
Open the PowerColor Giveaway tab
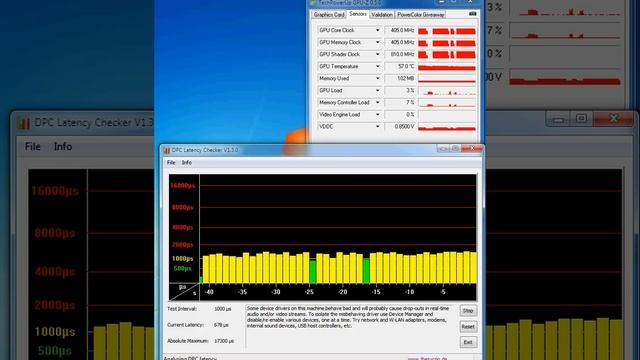(x=420, y=15)
